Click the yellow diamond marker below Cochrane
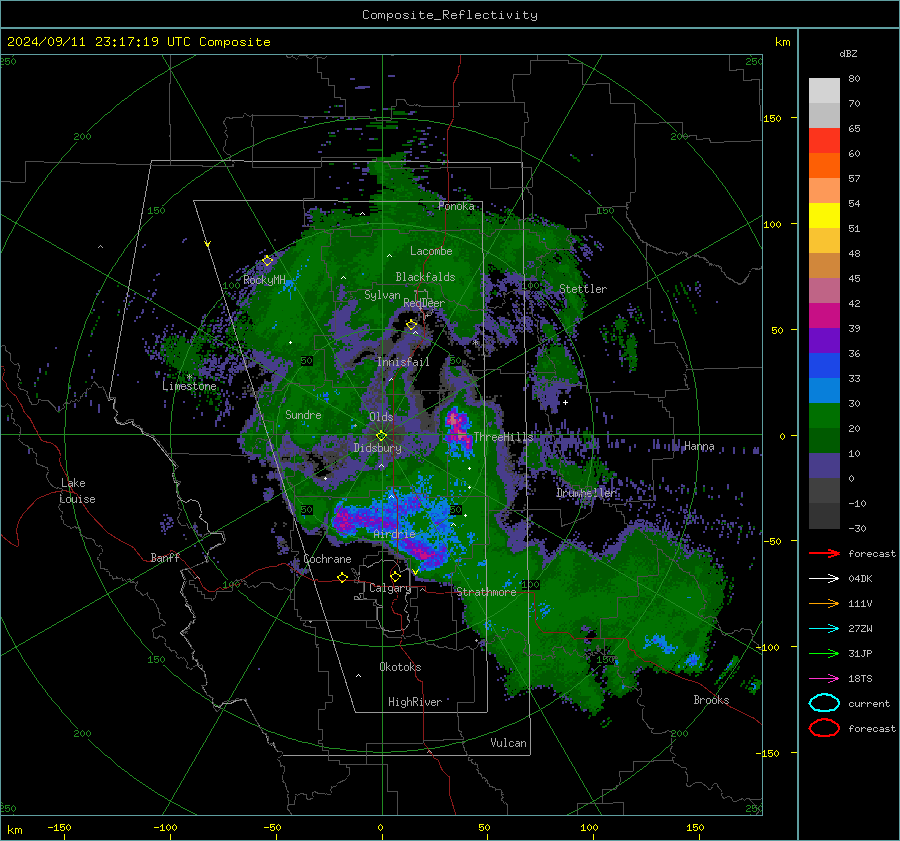900x841 pixels. (x=342, y=577)
